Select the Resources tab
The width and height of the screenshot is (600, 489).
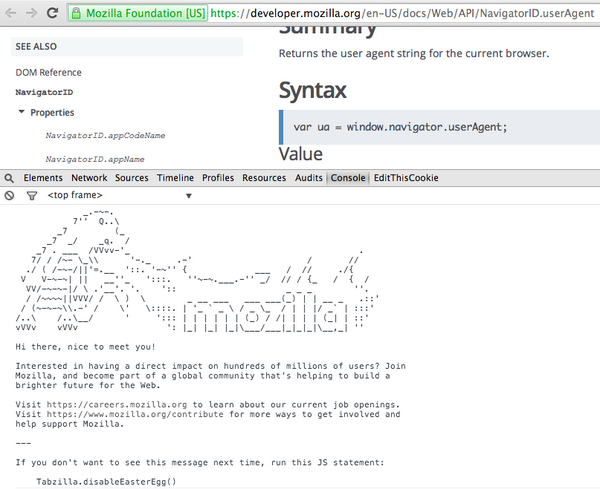264,178
